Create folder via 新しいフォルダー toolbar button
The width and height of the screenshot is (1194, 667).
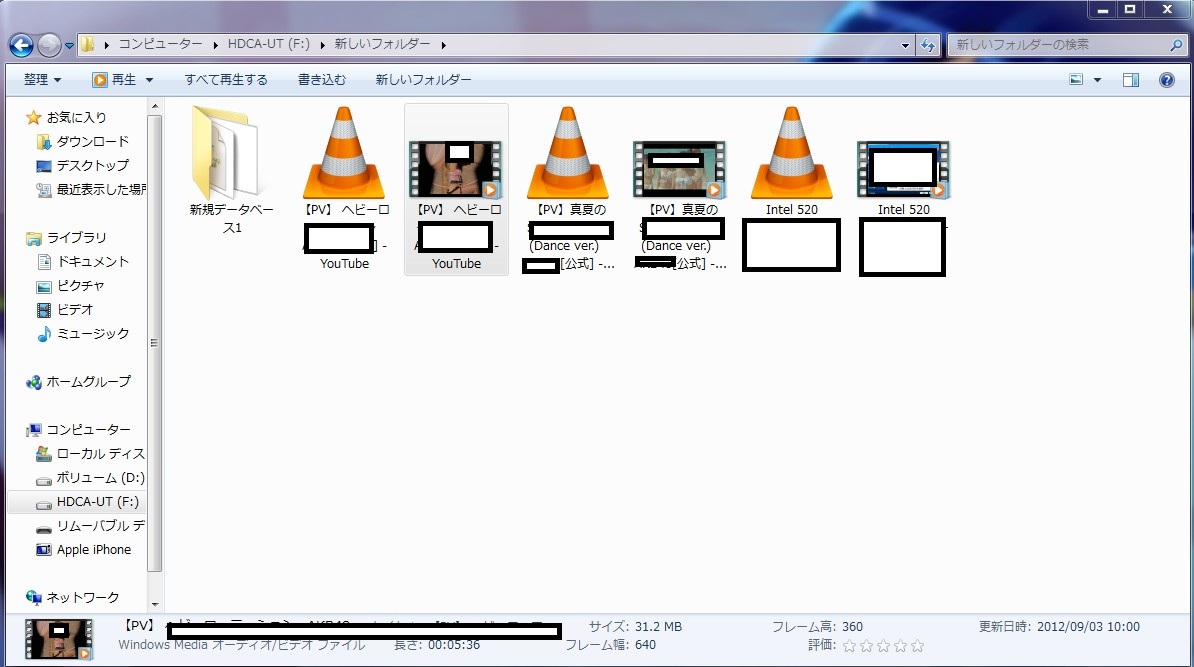pos(423,79)
